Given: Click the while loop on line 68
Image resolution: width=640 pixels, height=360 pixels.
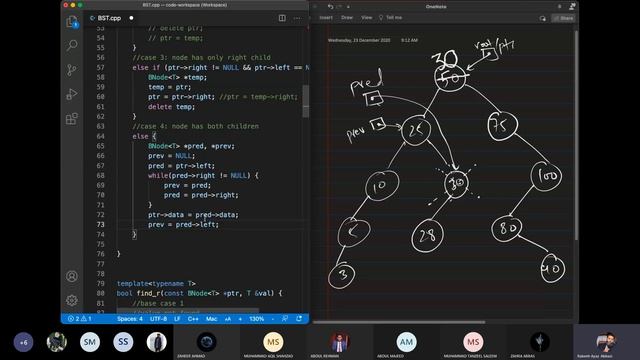Looking at the screenshot, I should pyautogui.click(x=203, y=176).
